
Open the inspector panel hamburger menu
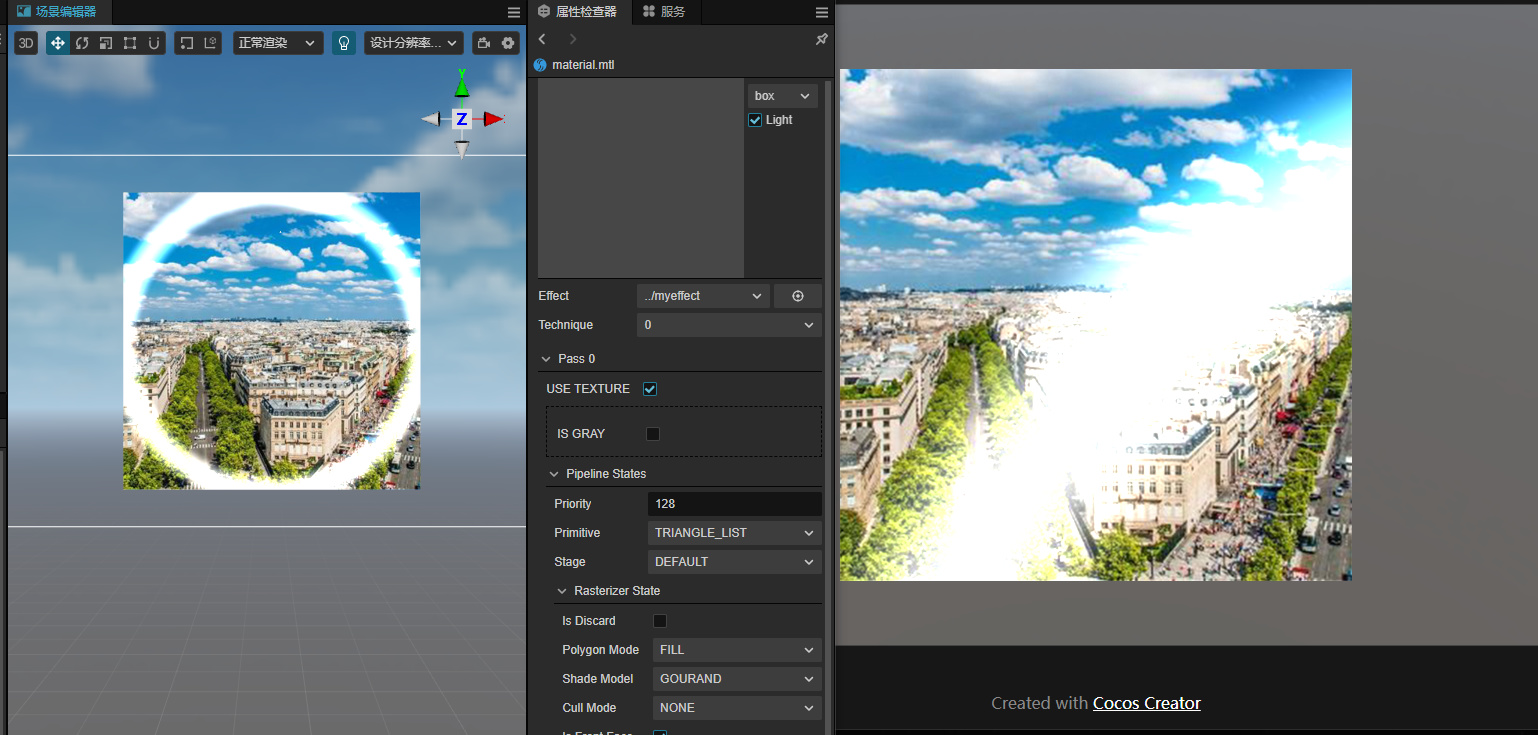click(822, 12)
